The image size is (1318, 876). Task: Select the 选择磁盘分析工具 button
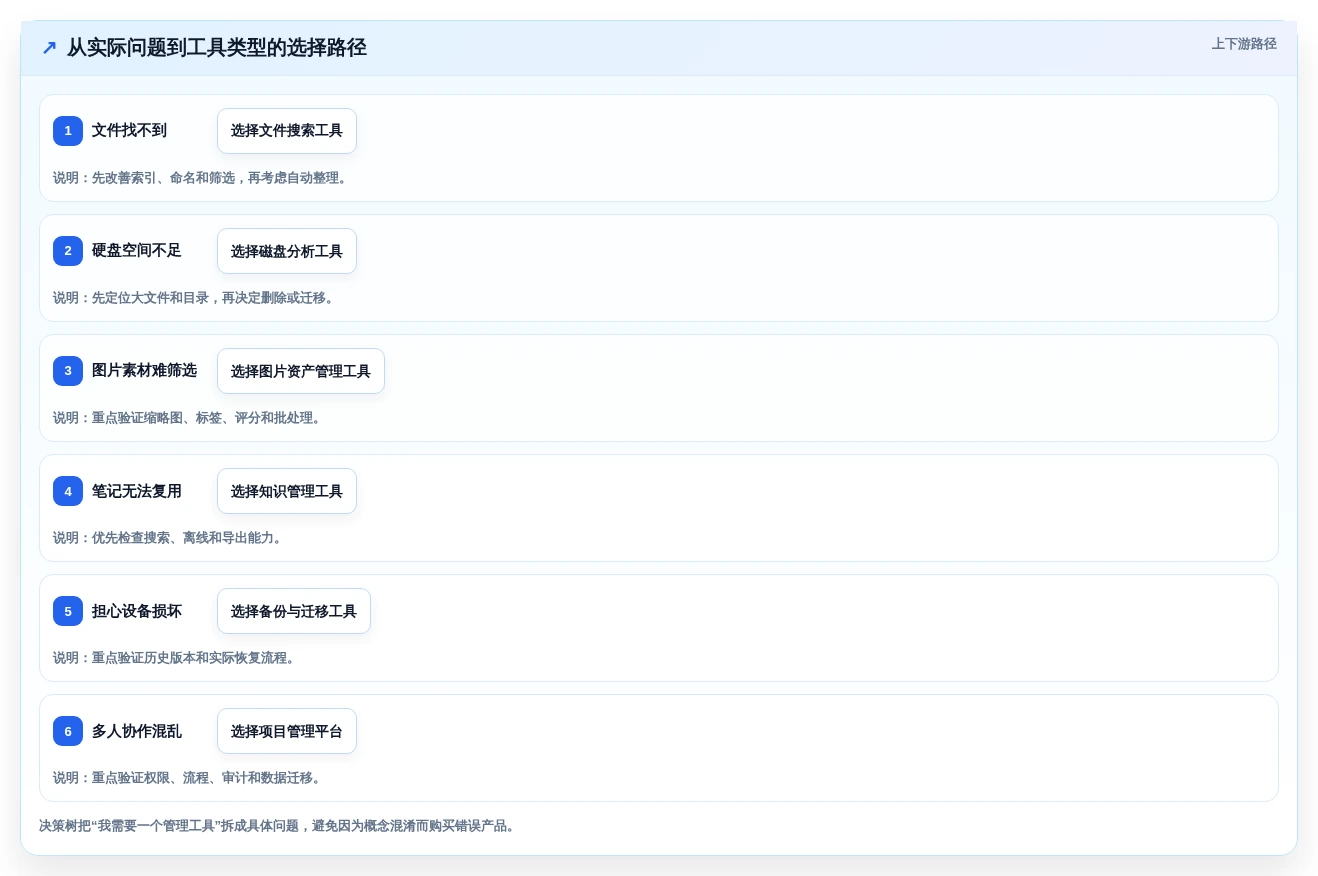(287, 251)
